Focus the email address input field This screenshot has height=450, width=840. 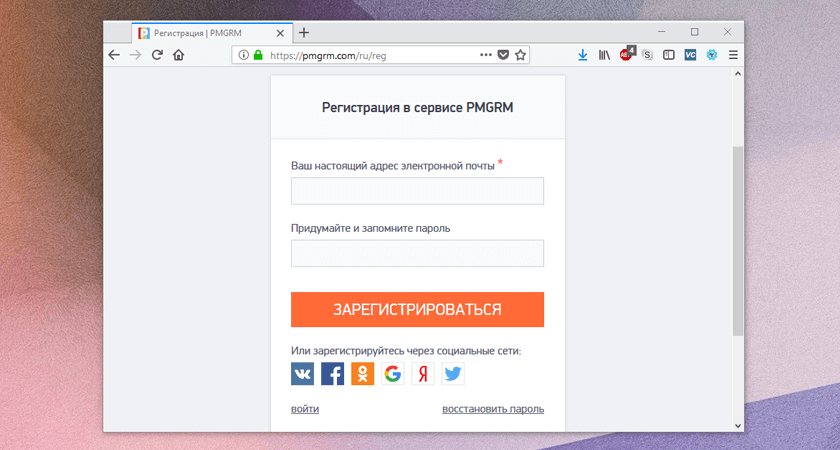point(417,191)
